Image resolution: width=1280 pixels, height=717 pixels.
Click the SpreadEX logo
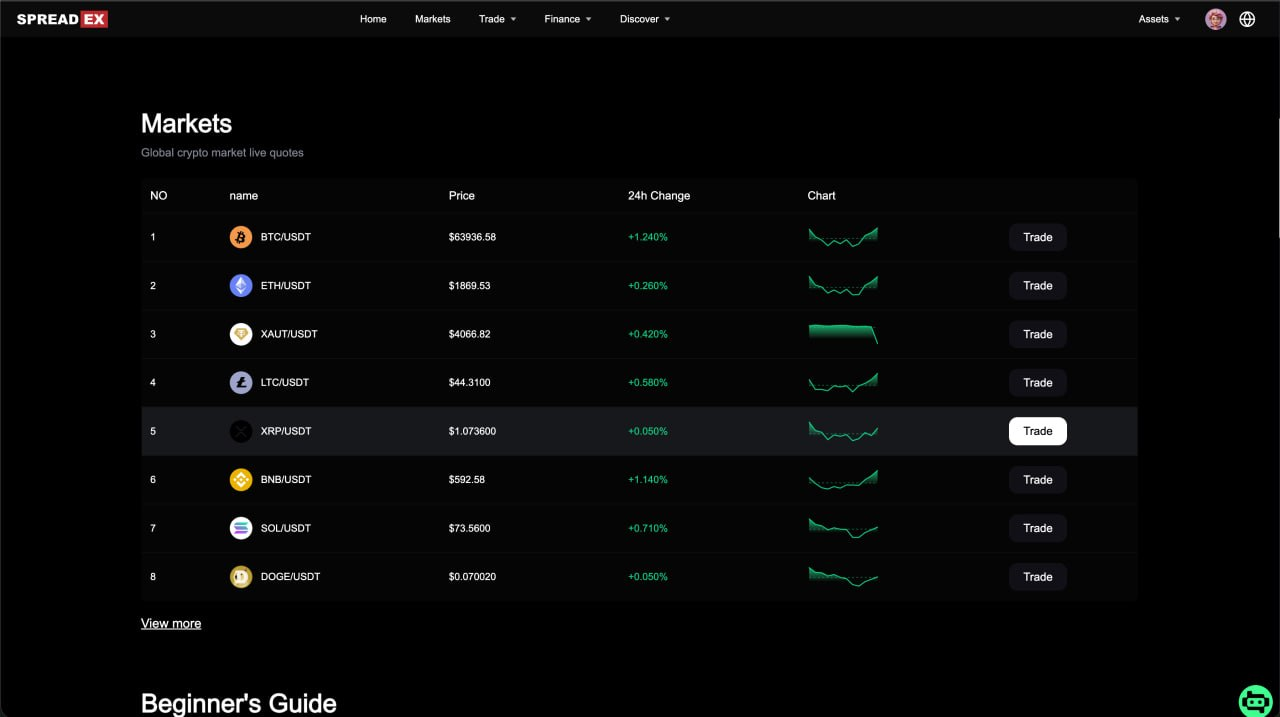click(x=62, y=19)
